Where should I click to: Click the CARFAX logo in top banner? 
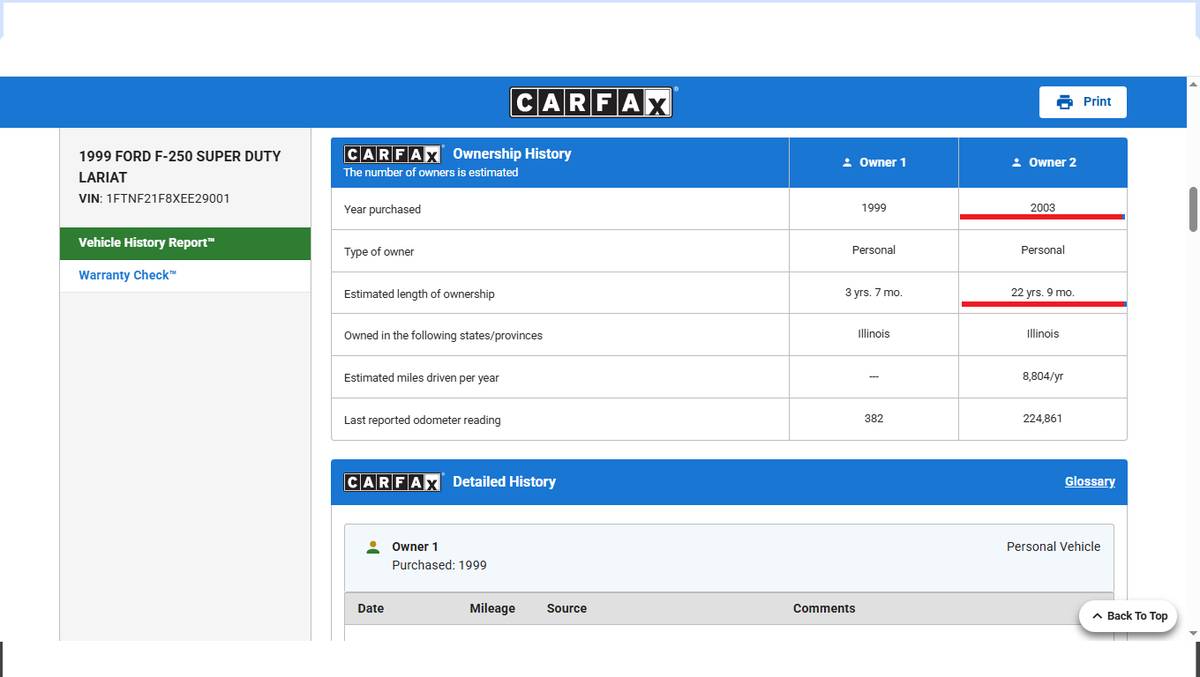(593, 102)
